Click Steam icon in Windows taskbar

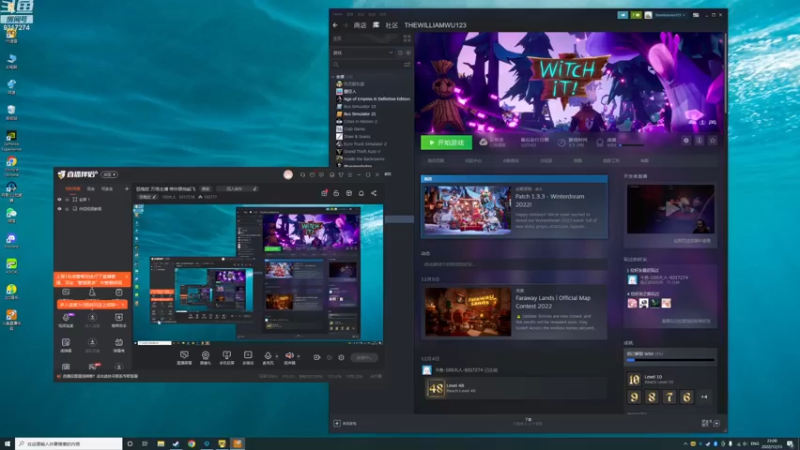point(176,443)
